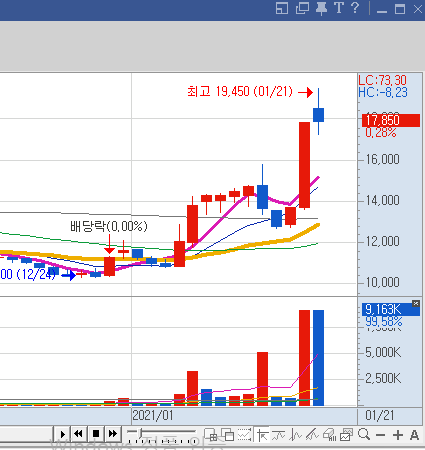This screenshot has height=450, width=425.
Task: Close the volume pane with its x button
Action: (416, 303)
